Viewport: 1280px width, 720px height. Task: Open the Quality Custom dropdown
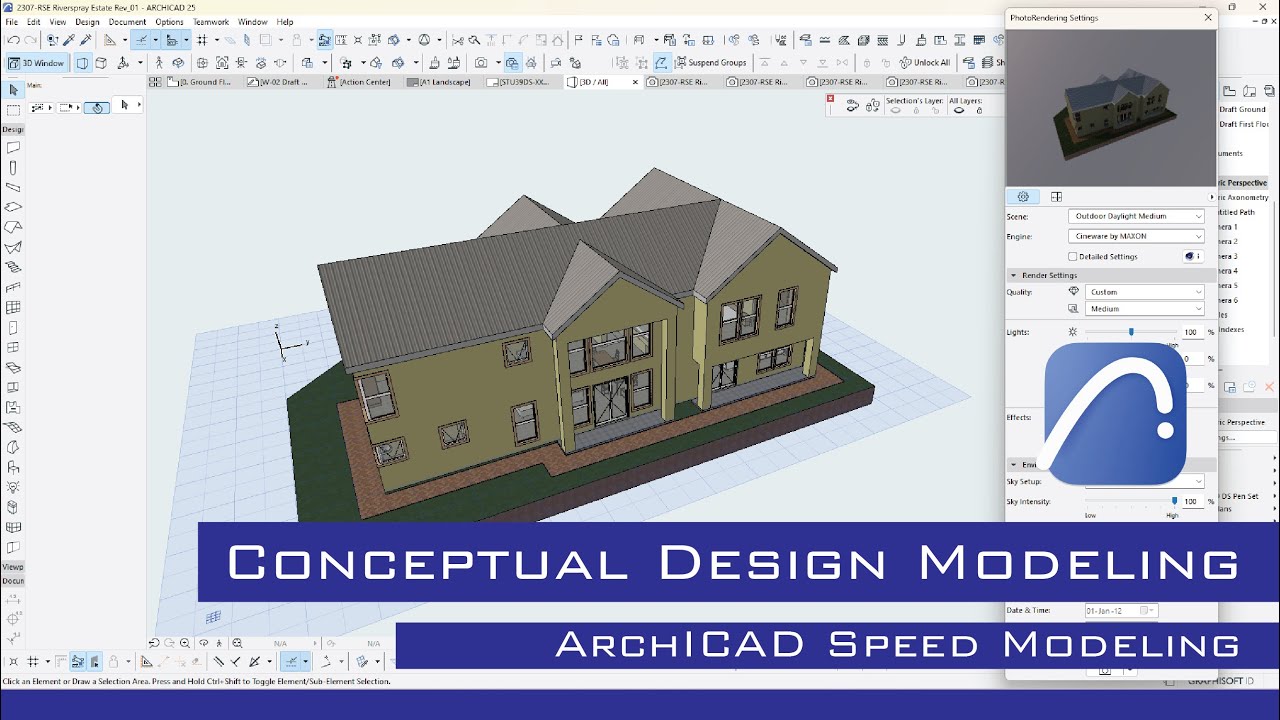pyautogui.click(x=1146, y=292)
